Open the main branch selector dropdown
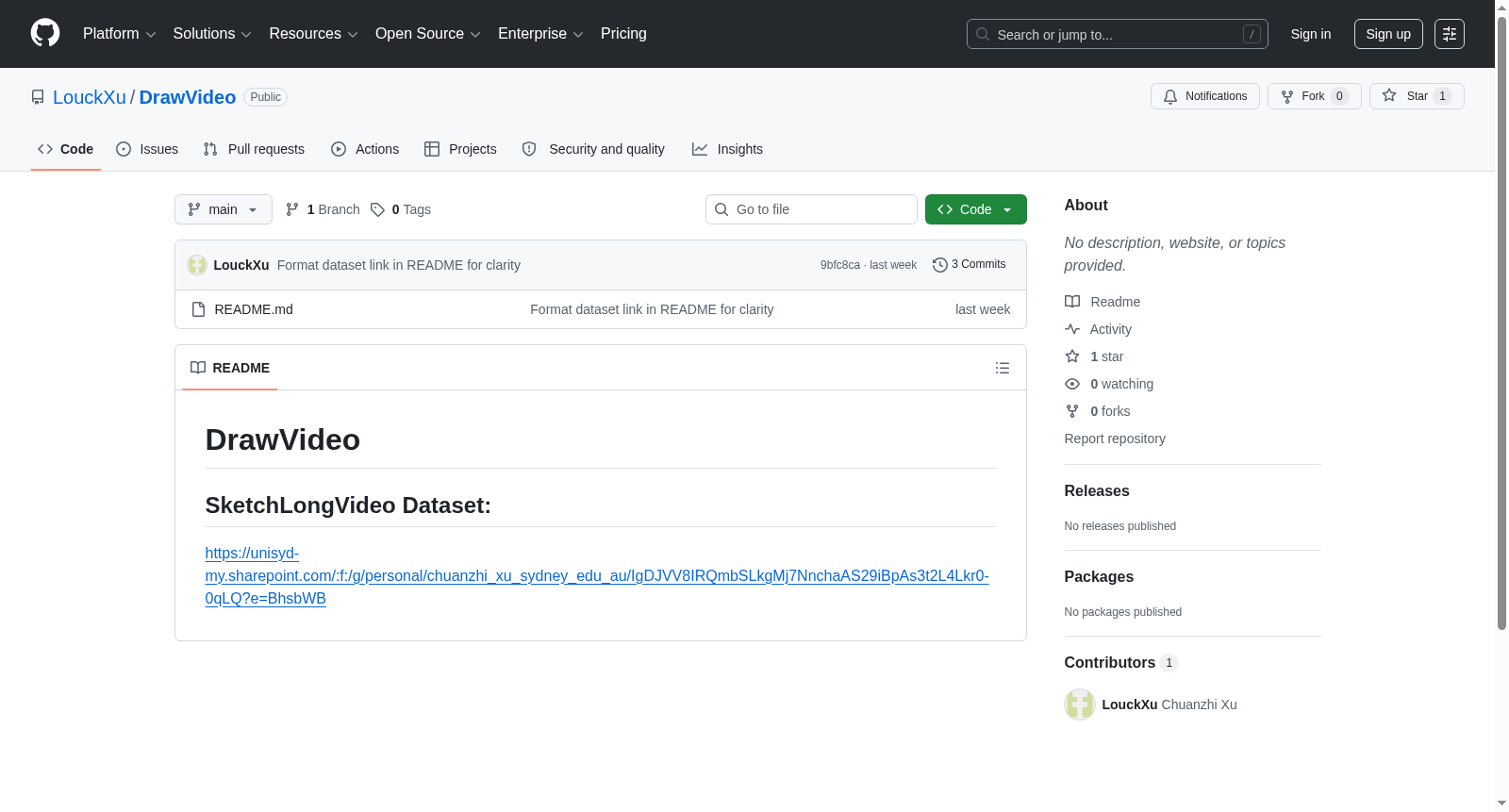1509x812 pixels. pos(224,209)
